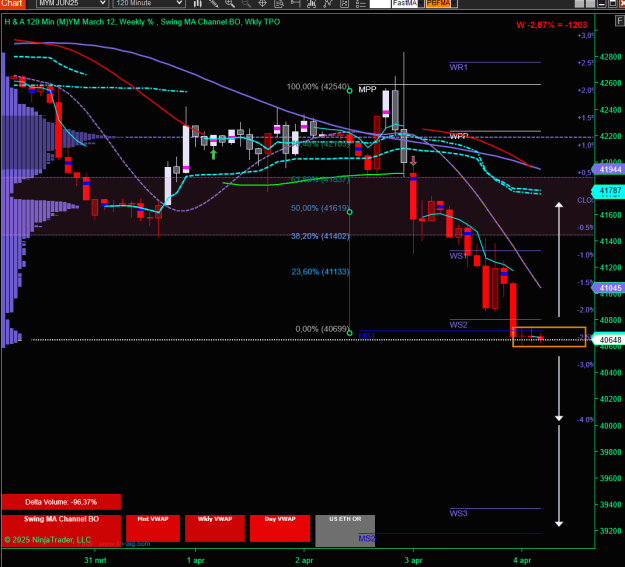This screenshot has height=567, width=625.
Task: Click the Day VWAP red box
Action: click(280, 528)
